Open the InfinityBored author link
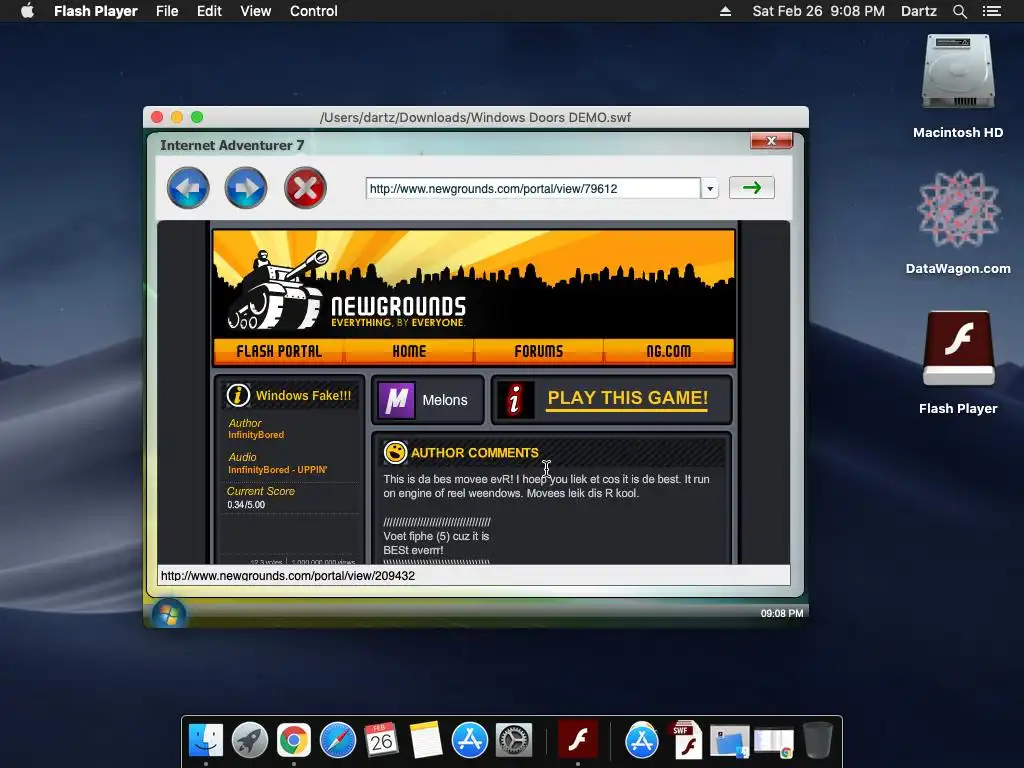1024x768 pixels. (256, 435)
